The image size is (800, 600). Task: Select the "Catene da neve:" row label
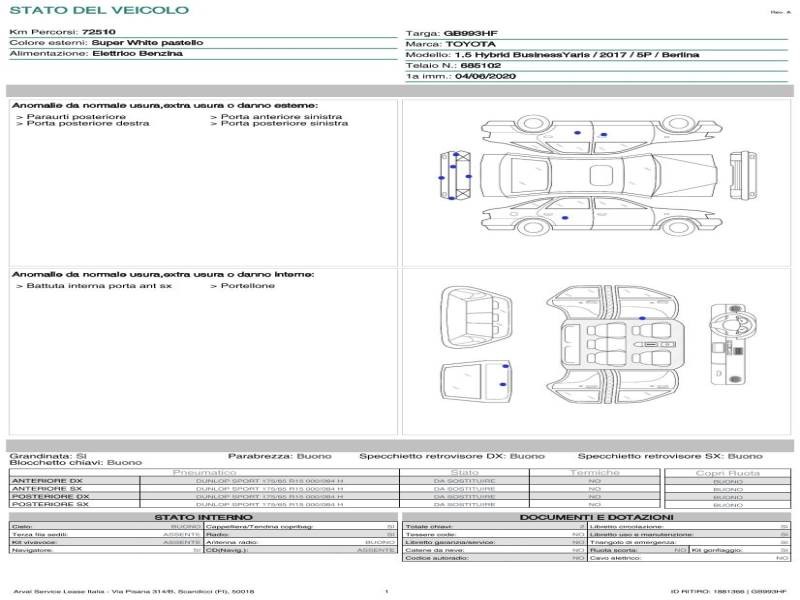tap(435, 551)
